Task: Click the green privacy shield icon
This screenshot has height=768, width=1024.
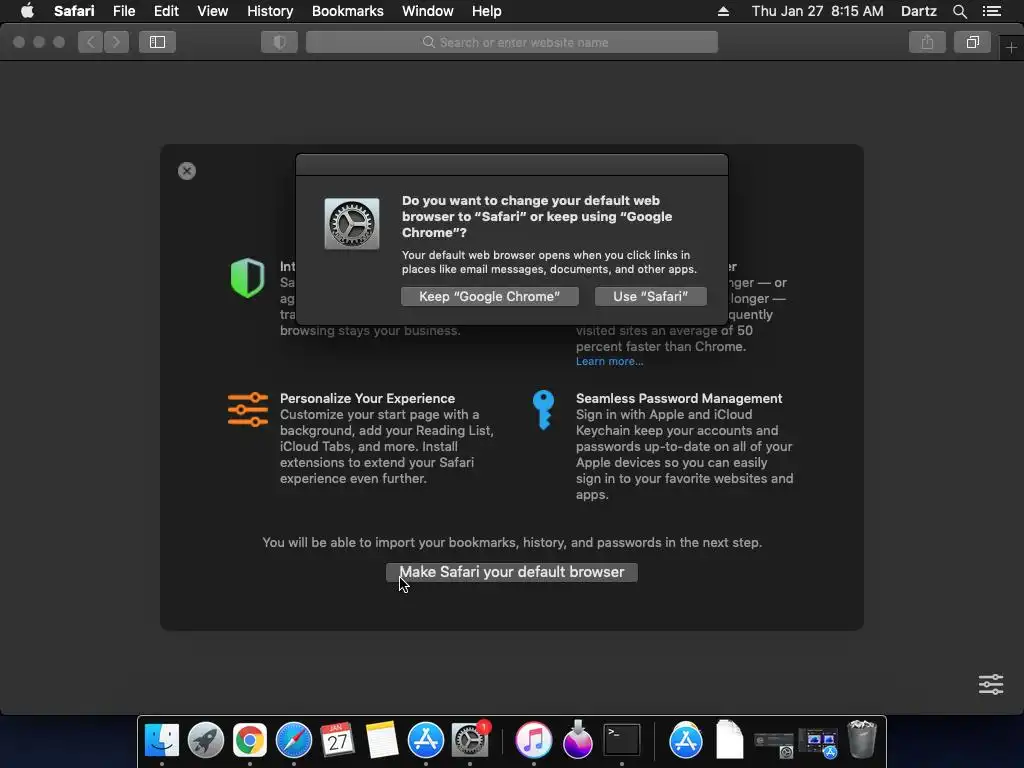Action: [x=248, y=278]
